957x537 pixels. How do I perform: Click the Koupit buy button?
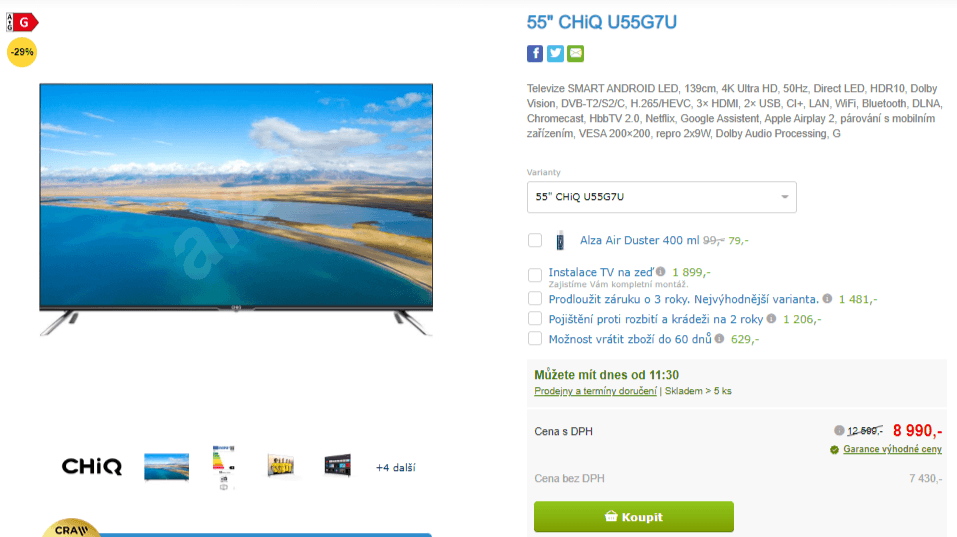pos(634,517)
